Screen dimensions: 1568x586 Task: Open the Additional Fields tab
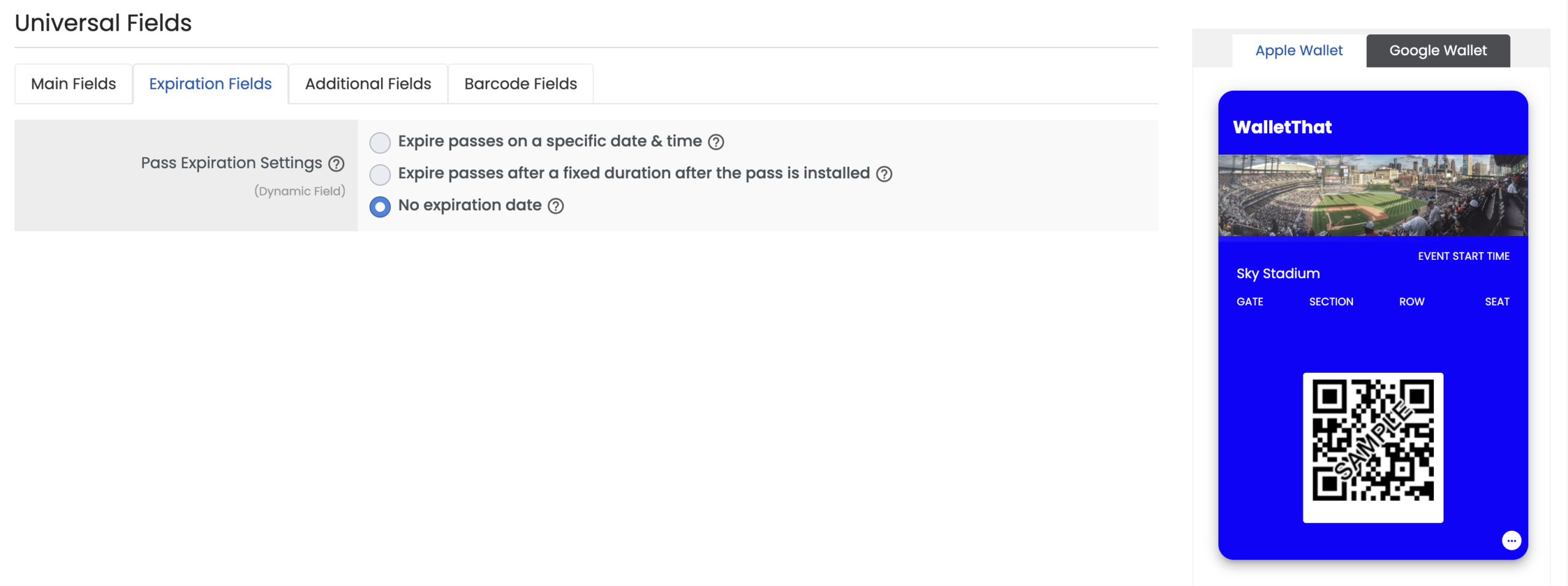(368, 83)
